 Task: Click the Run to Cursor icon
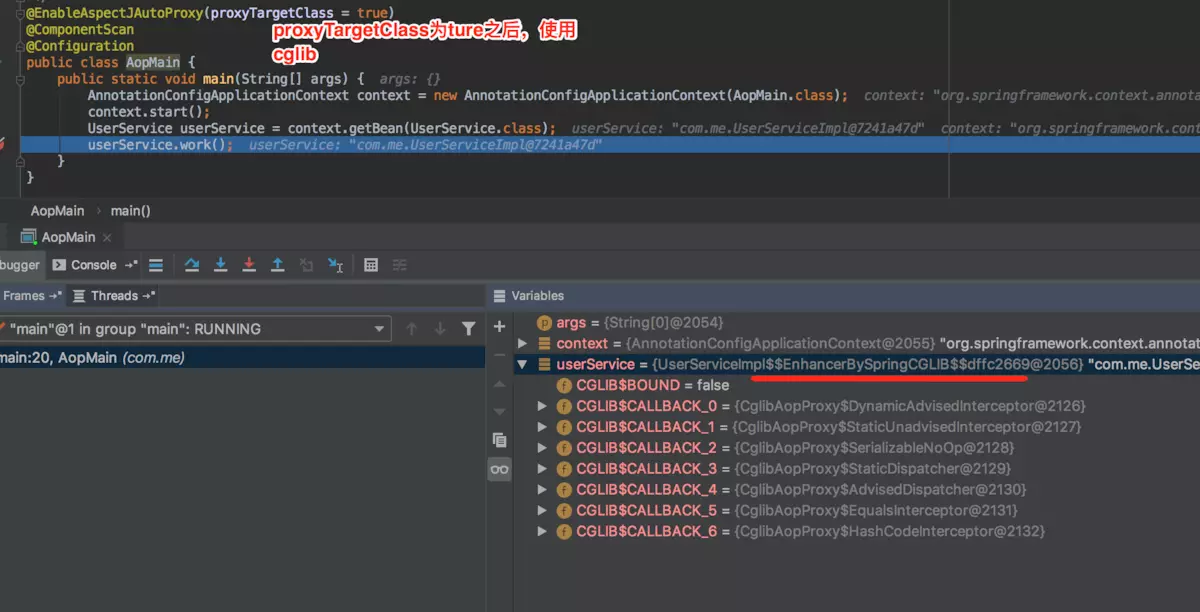pyautogui.click(x=335, y=265)
